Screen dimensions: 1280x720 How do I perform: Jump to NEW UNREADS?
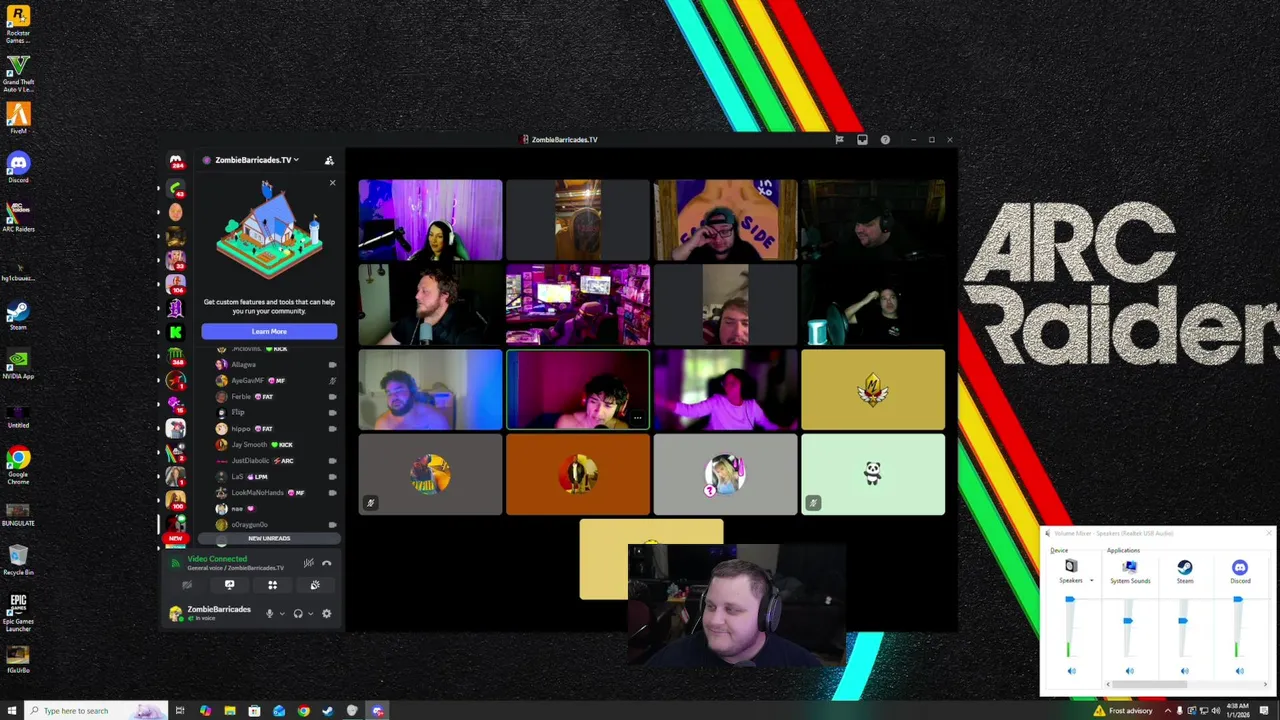point(269,538)
